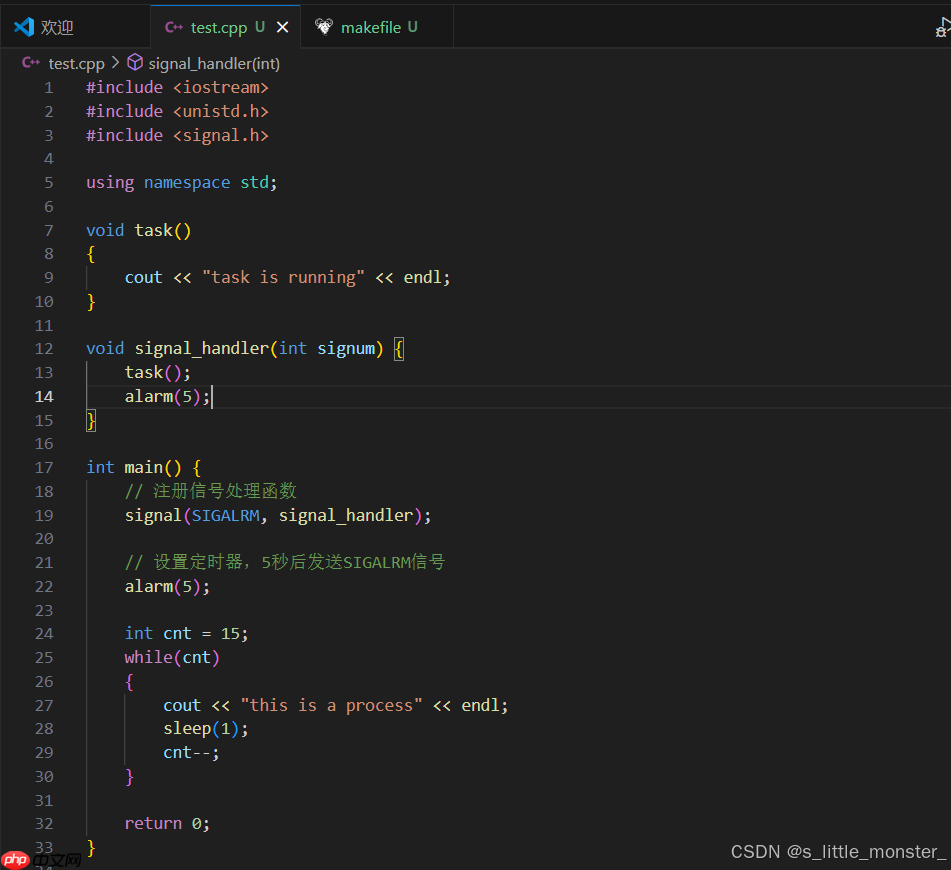Click the 'signum' parameter name
Viewport: 951px width, 870px height.
click(x=346, y=349)
